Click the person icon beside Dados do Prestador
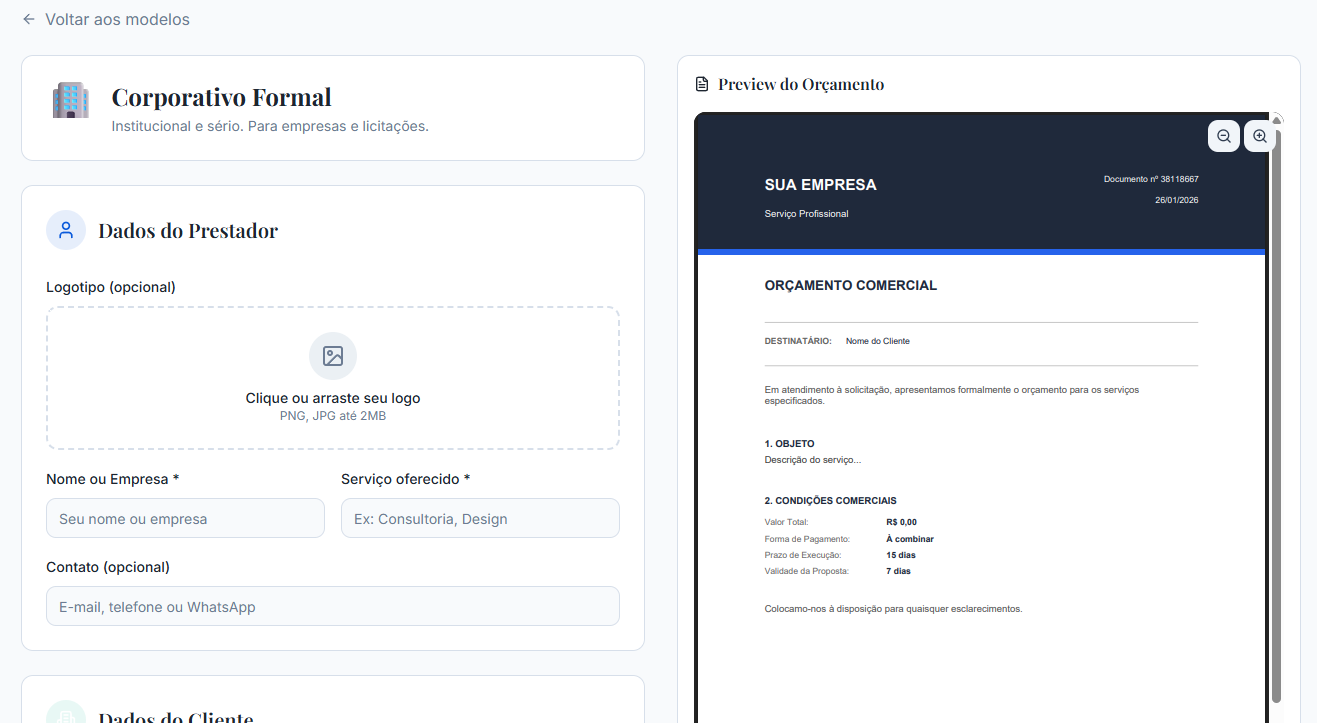The height and width of the screenshot is (723, 1317). click(66, 230)
